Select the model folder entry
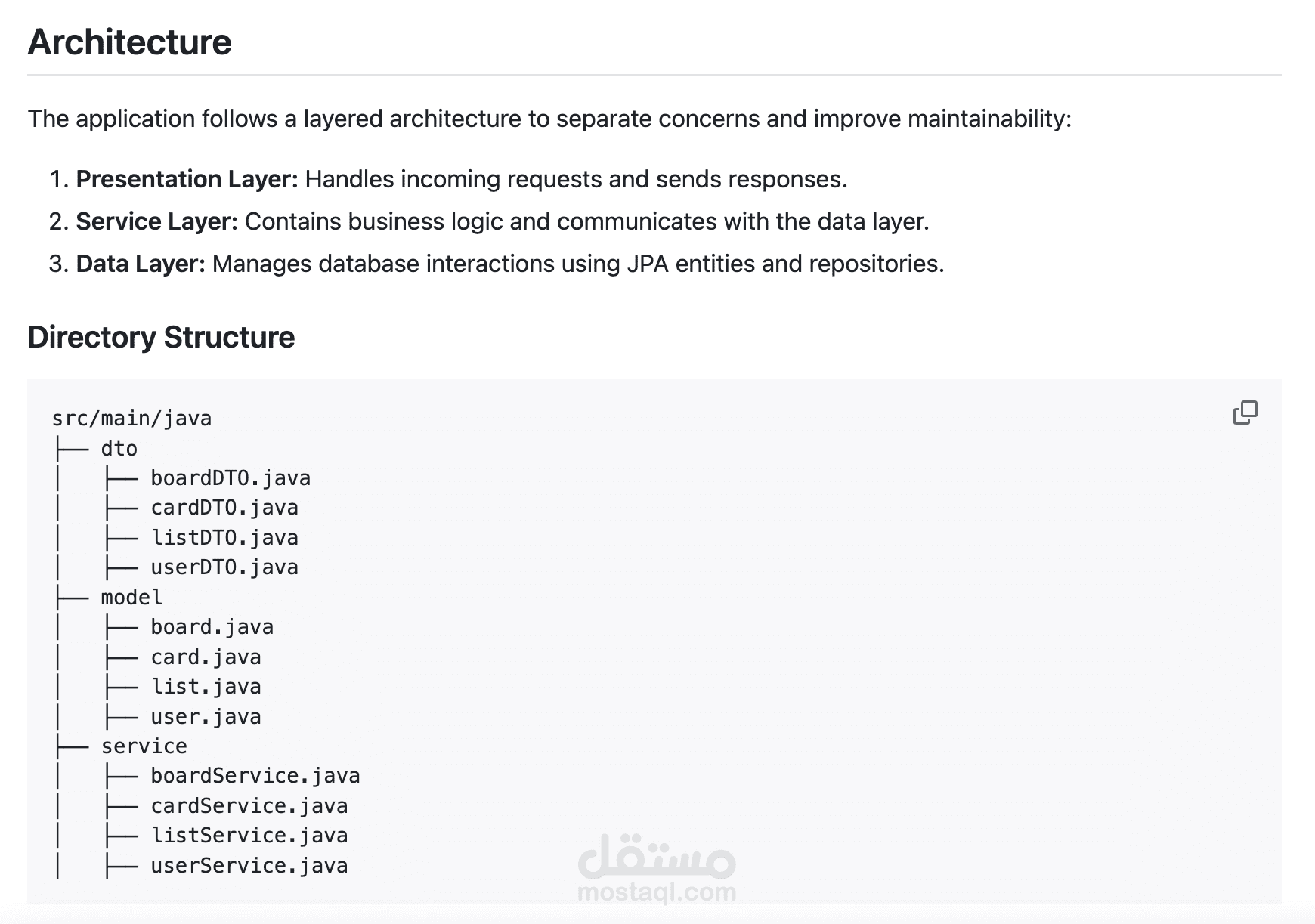 (131, 598)
